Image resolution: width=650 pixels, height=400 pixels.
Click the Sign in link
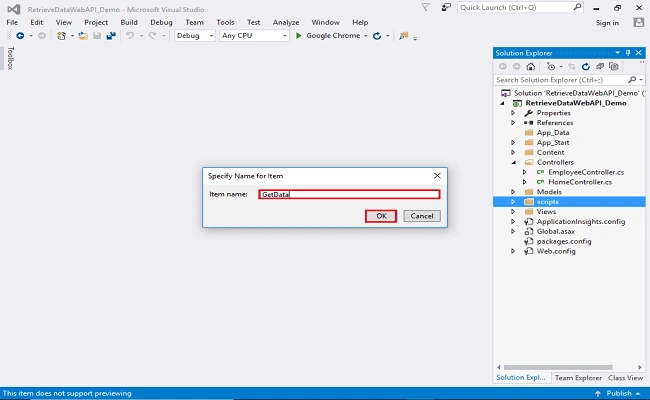click(607, 23)
